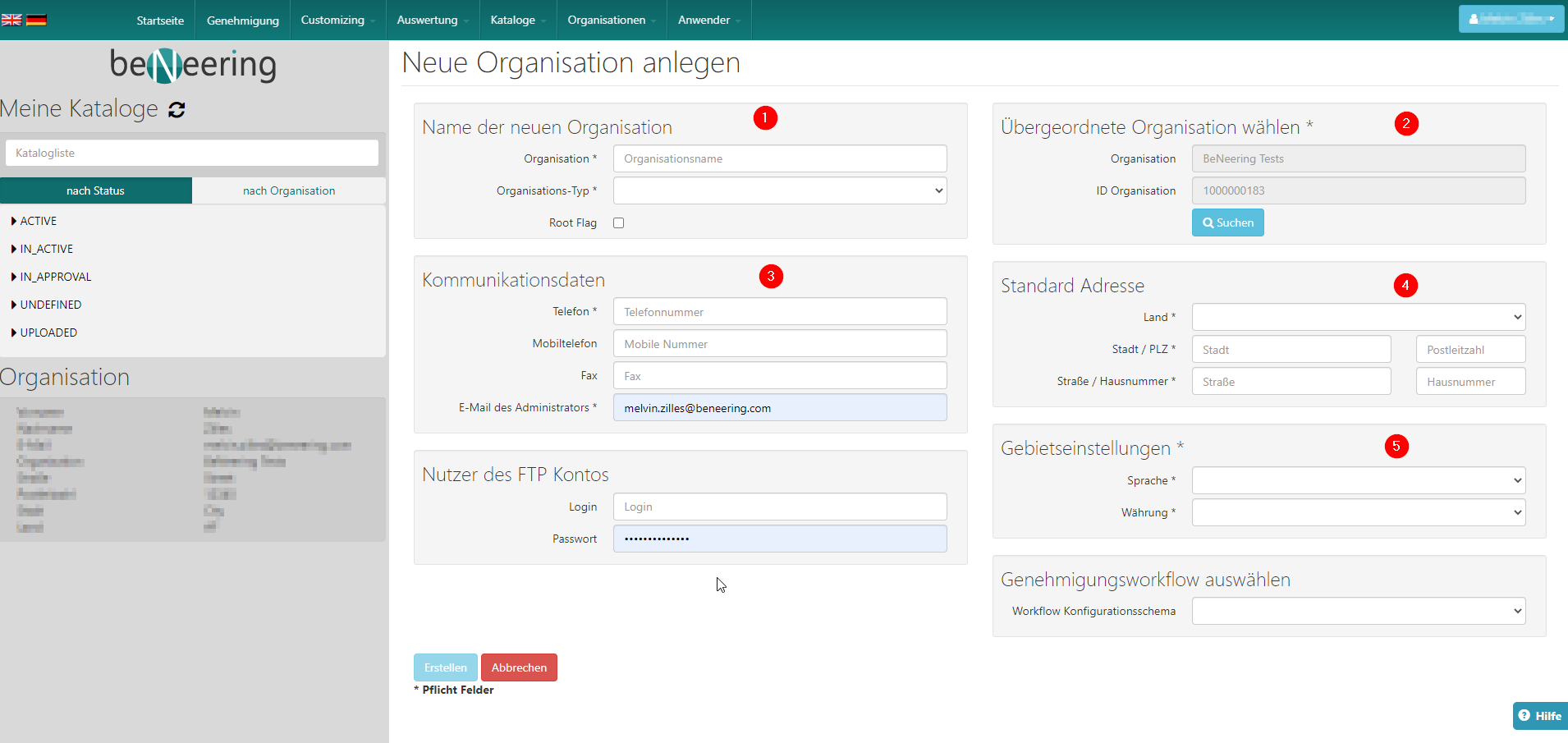Refresh Meine Kataloge with the reload icon

coord(177,110)
